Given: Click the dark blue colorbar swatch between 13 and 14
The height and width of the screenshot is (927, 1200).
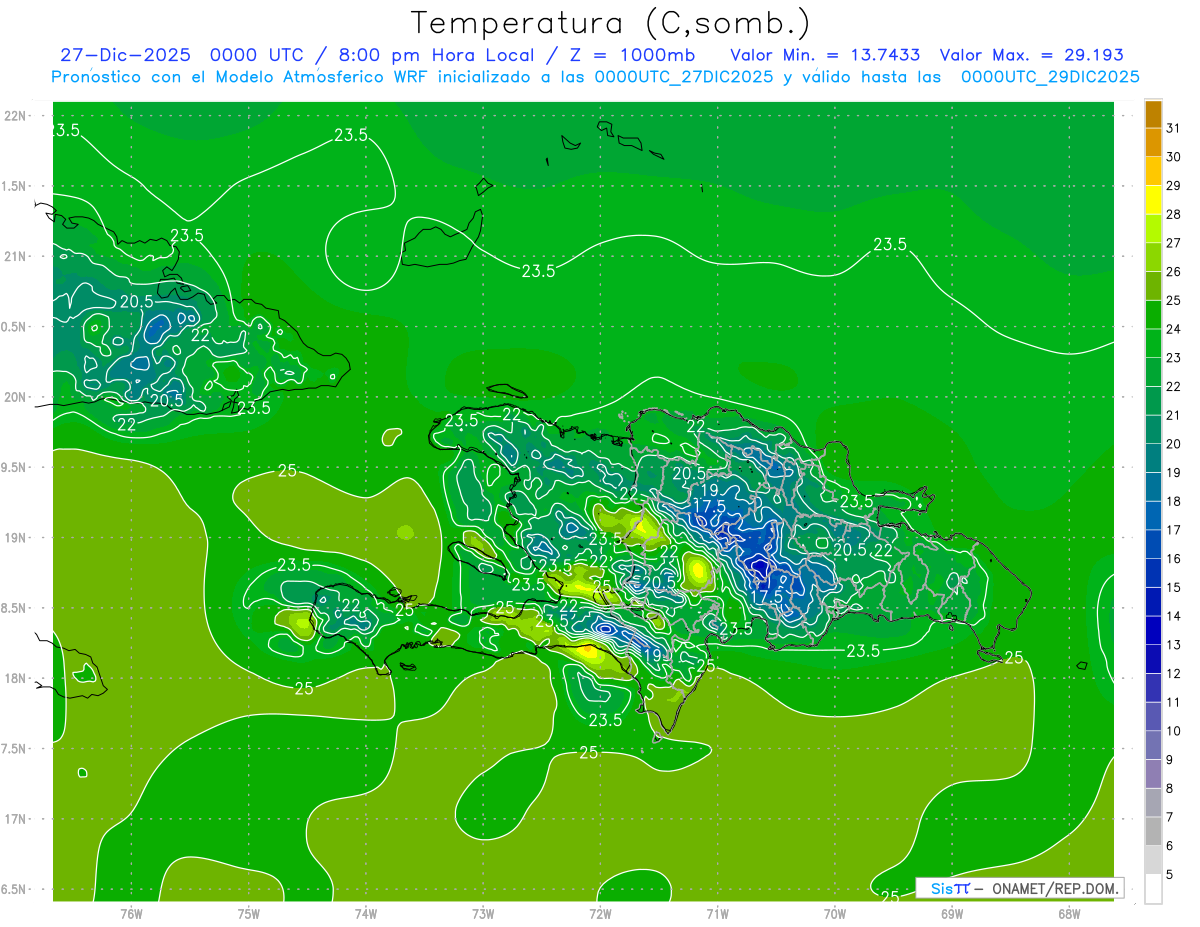Looking at the screenshot, I should click(1153, 631).
